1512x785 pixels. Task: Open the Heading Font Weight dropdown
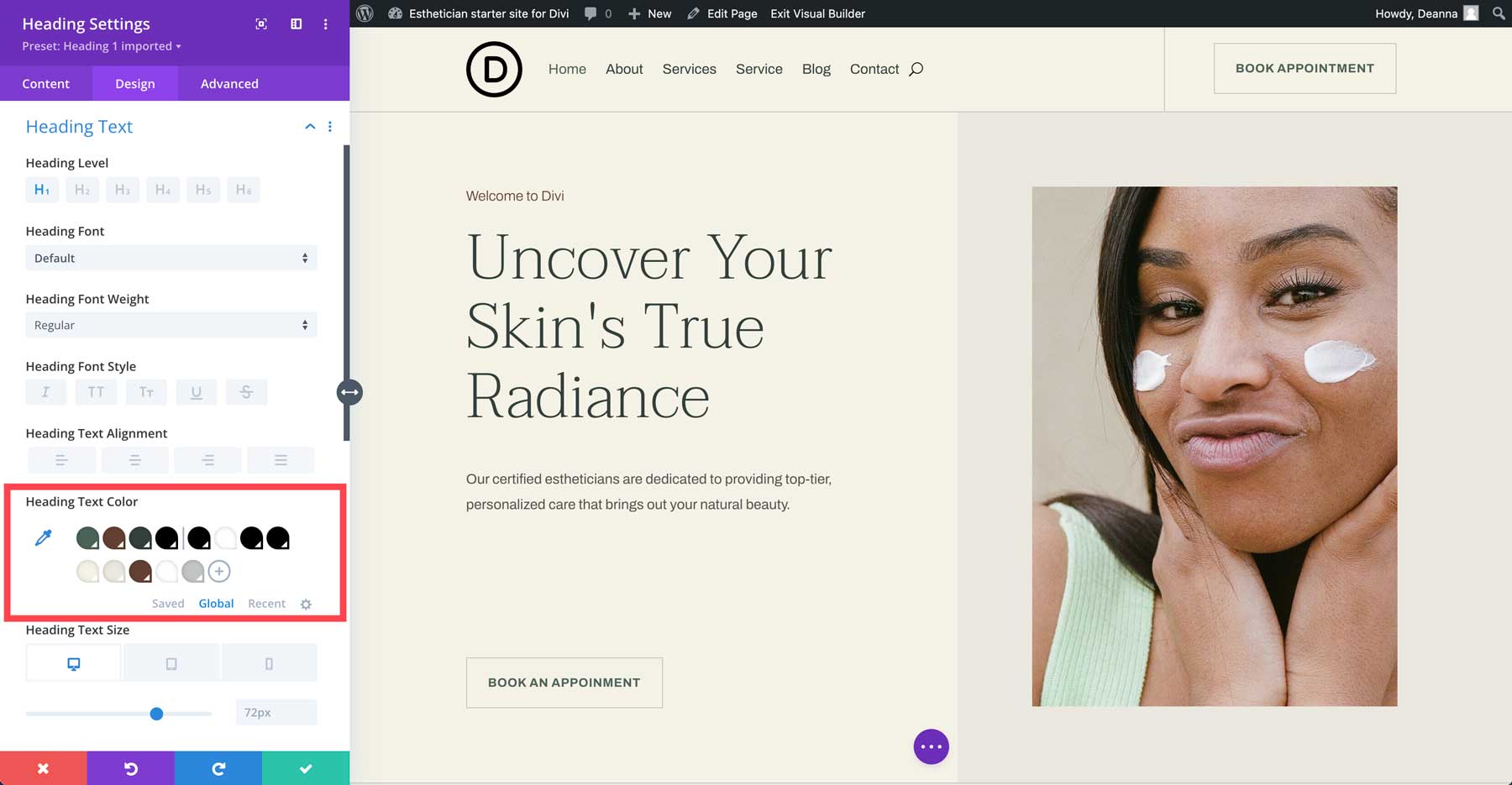[x=171, y=325]
